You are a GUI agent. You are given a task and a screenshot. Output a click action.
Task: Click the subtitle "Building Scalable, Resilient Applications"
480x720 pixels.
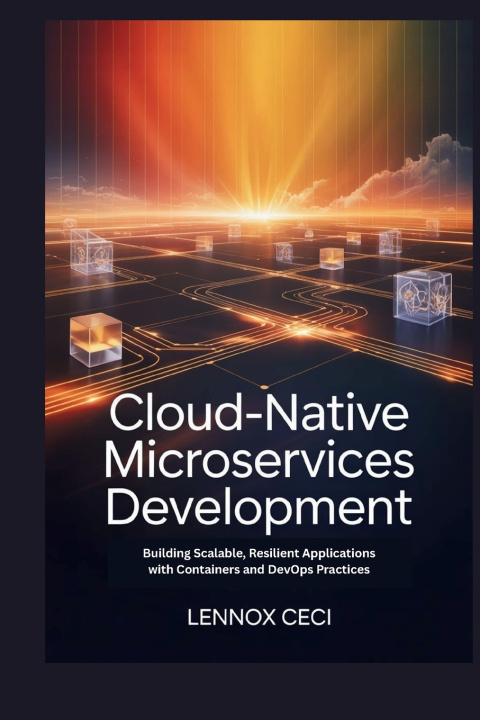(259, 553)
